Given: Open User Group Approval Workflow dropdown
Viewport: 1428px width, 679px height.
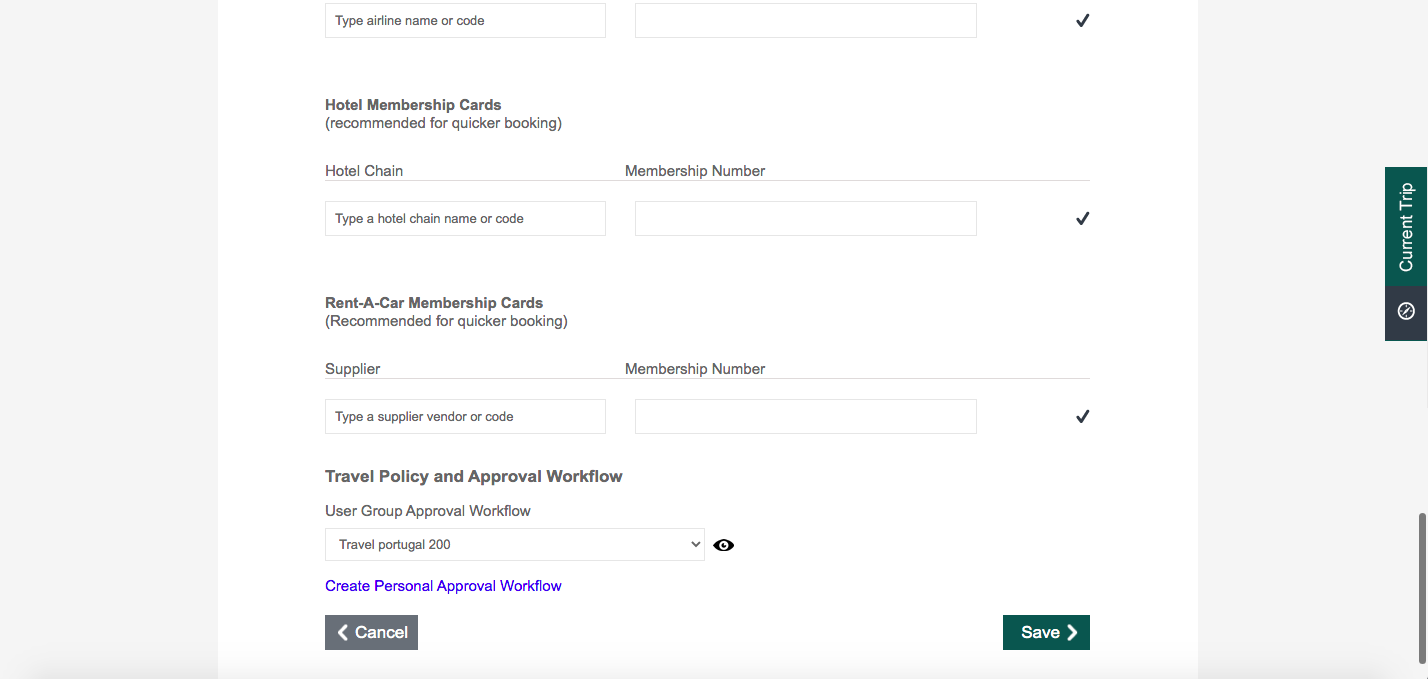Looking at the screenshot, I should pyautogui.click(x=514, y=545).
